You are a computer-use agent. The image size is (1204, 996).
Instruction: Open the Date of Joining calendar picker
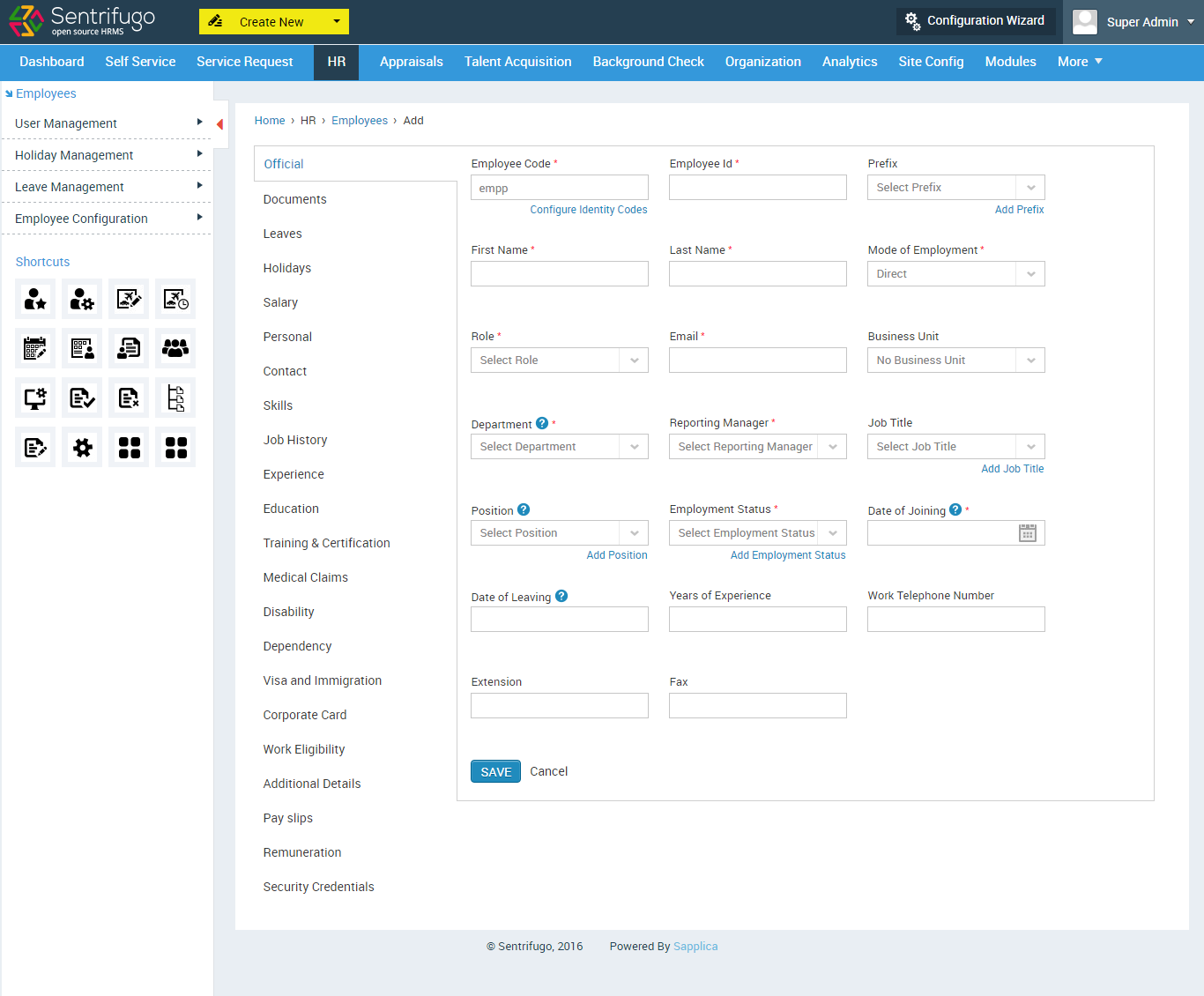(1027, 533)
